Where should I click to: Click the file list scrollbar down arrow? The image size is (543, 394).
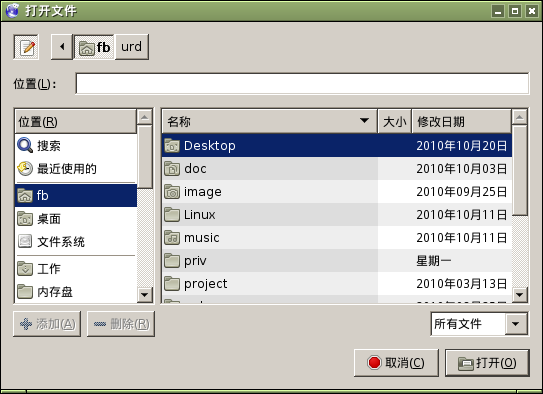point(519,295)
